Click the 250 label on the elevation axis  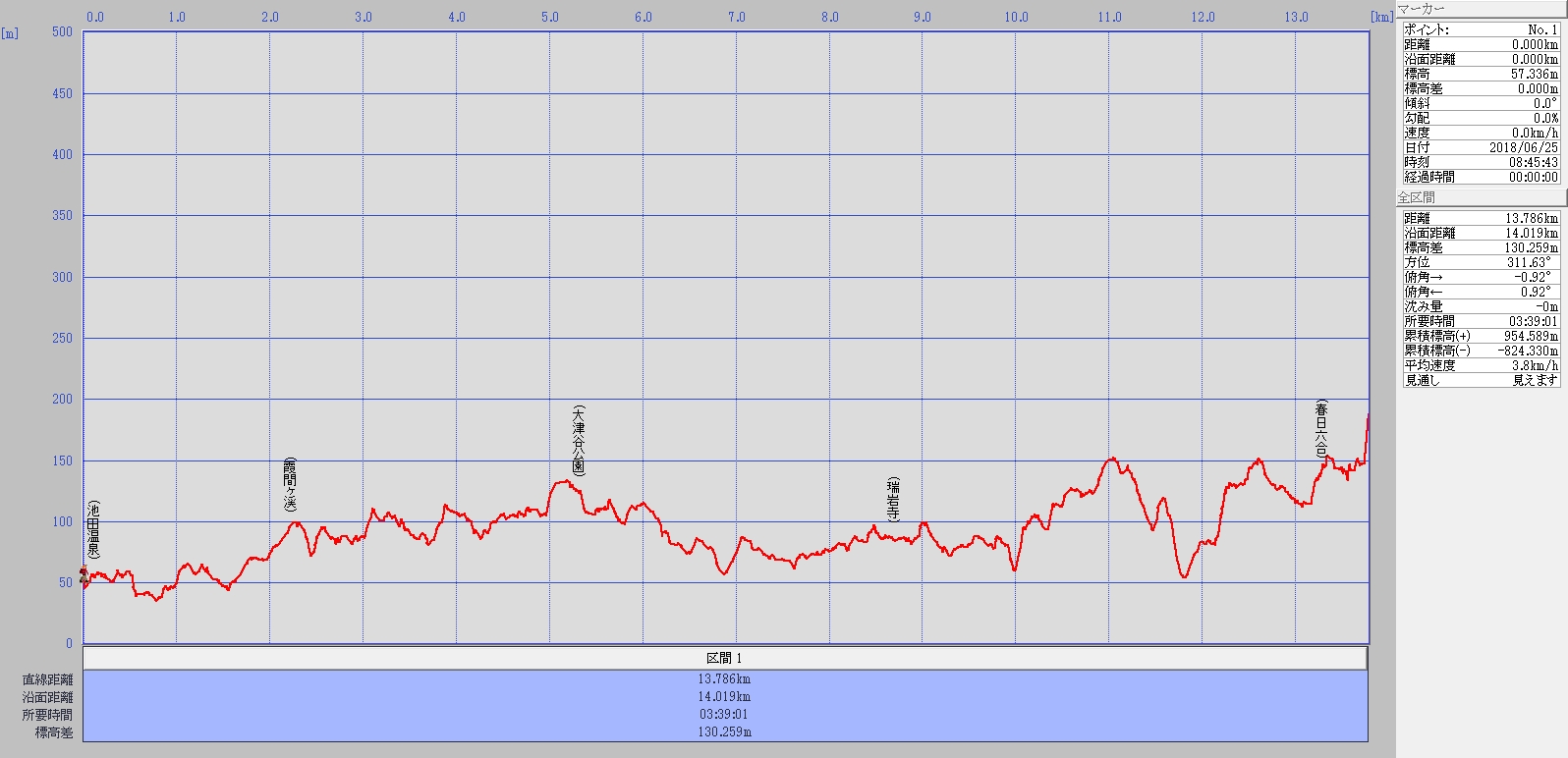62,338
